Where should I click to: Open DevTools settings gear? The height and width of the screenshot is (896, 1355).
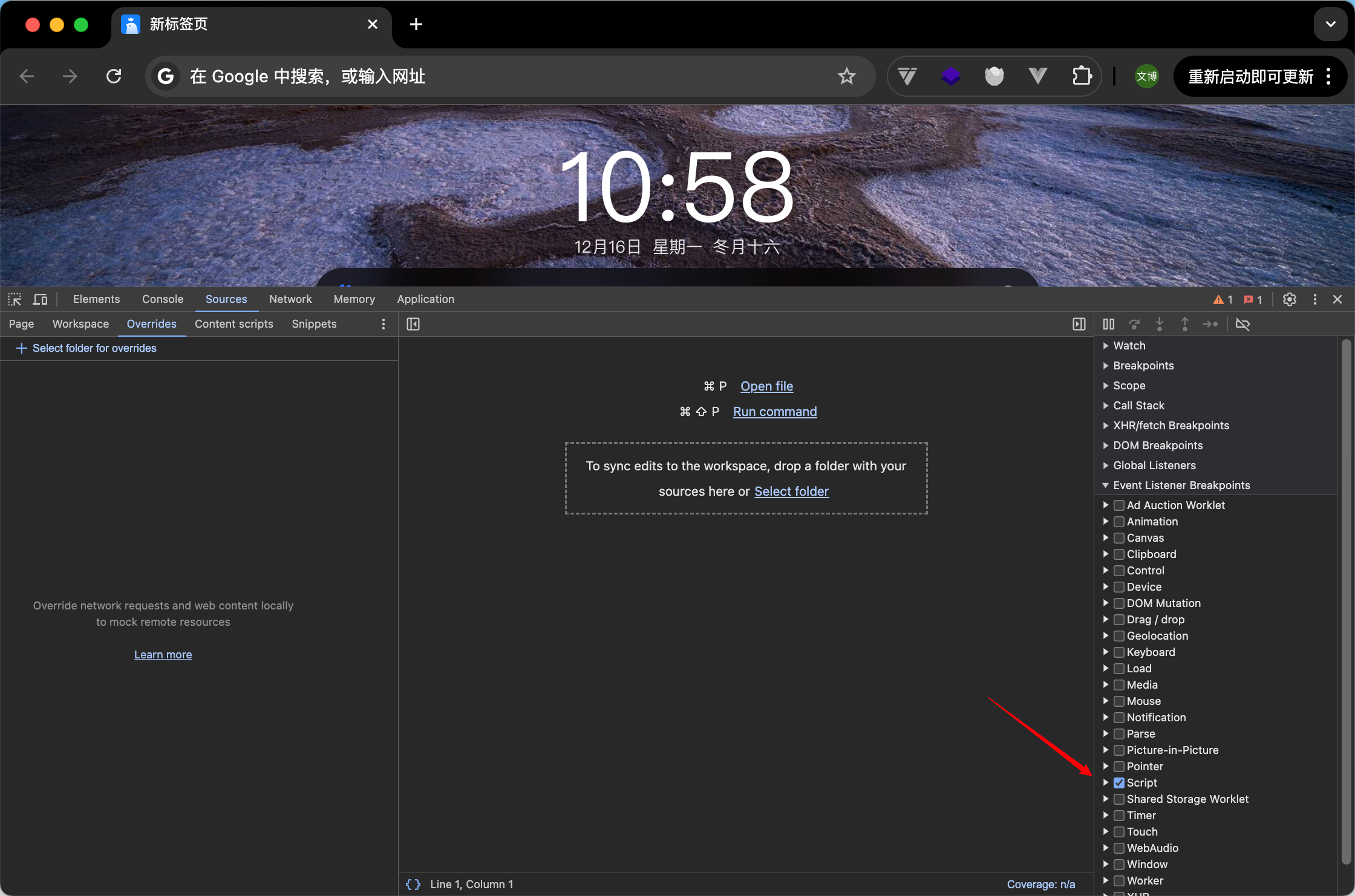pyautogui.click(x=1289, y=299)
